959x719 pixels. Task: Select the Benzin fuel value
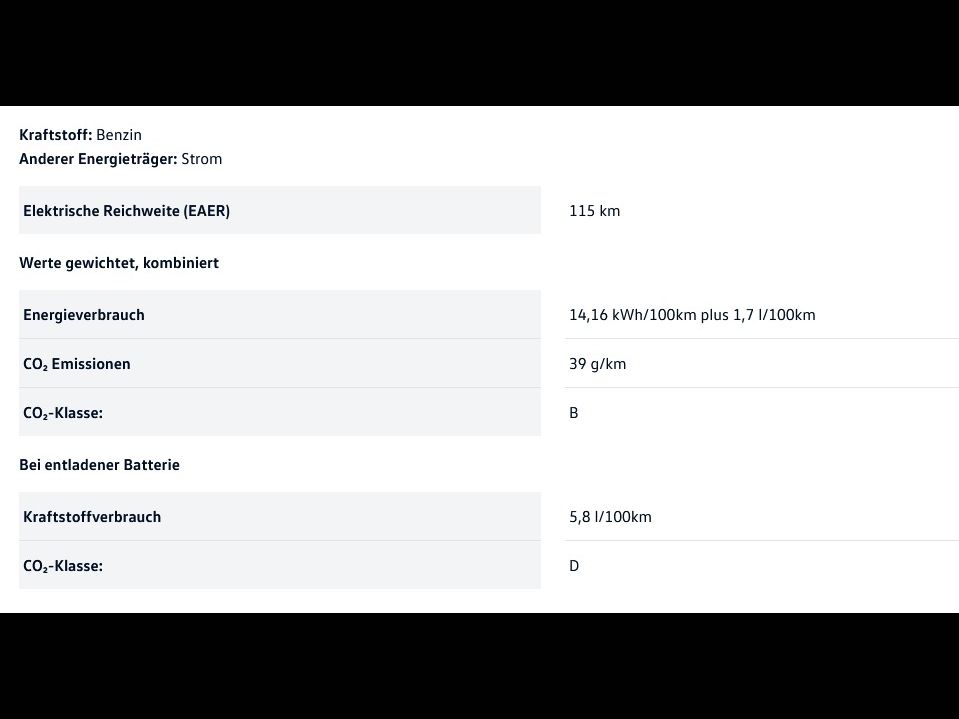click(119, 135)
